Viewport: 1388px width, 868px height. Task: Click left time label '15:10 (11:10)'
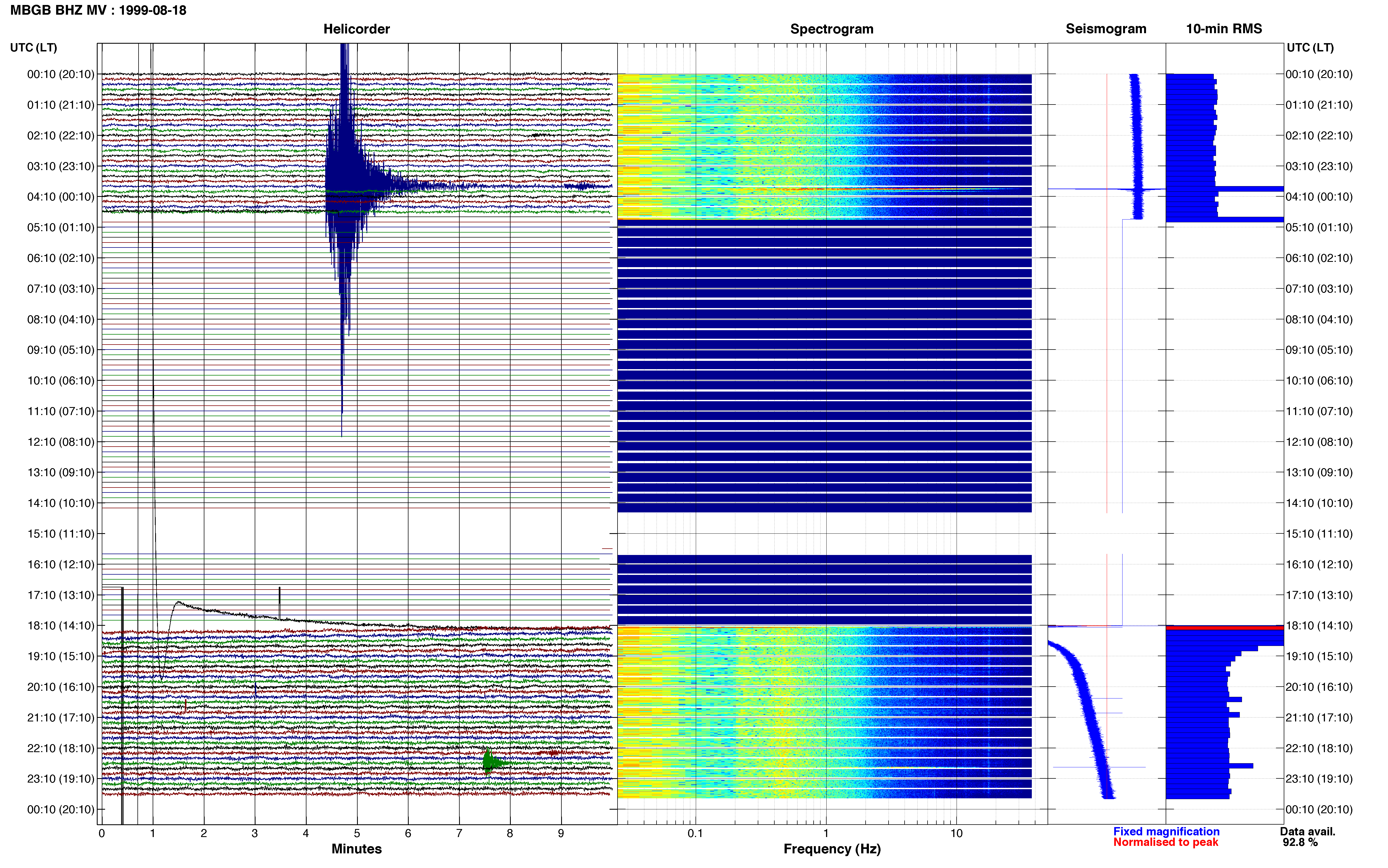(61, 534)
